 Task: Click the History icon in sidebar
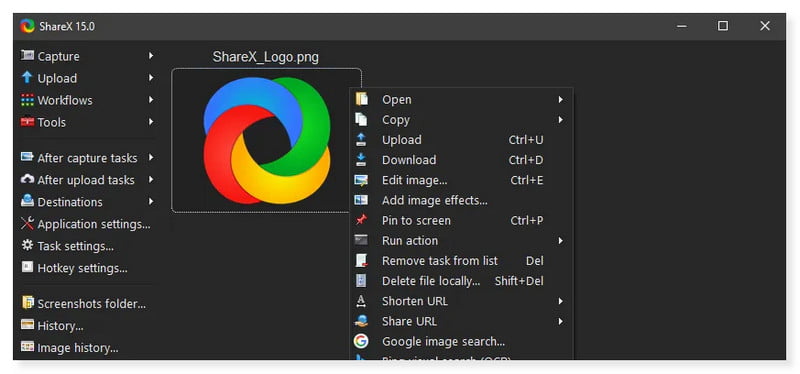pos(27,325)
